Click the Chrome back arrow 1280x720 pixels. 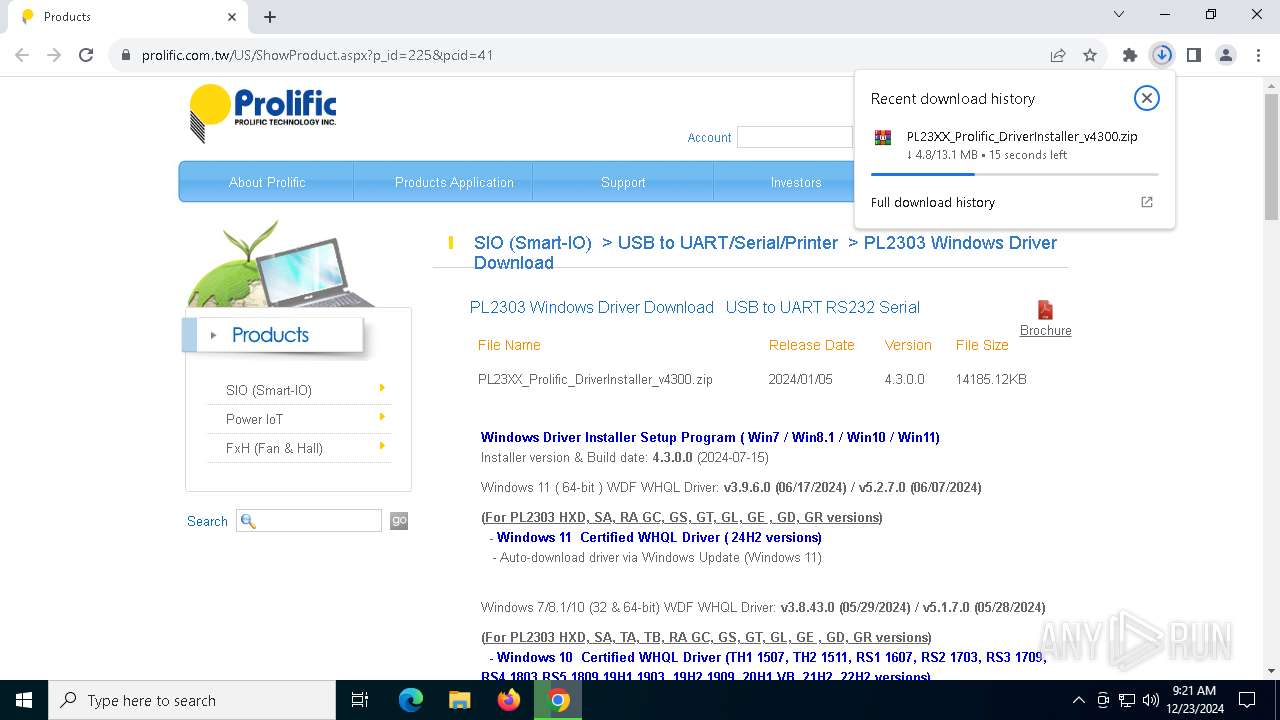[22, 55]
